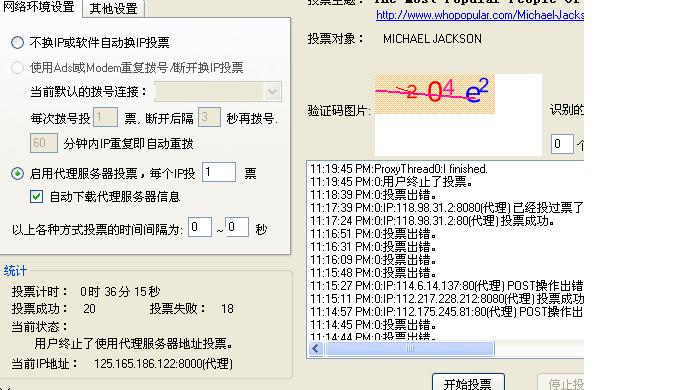Open the whopopular.com MichaelJackson link
The width and height of the screenshot is (683, 390).
tap(480, 15)
